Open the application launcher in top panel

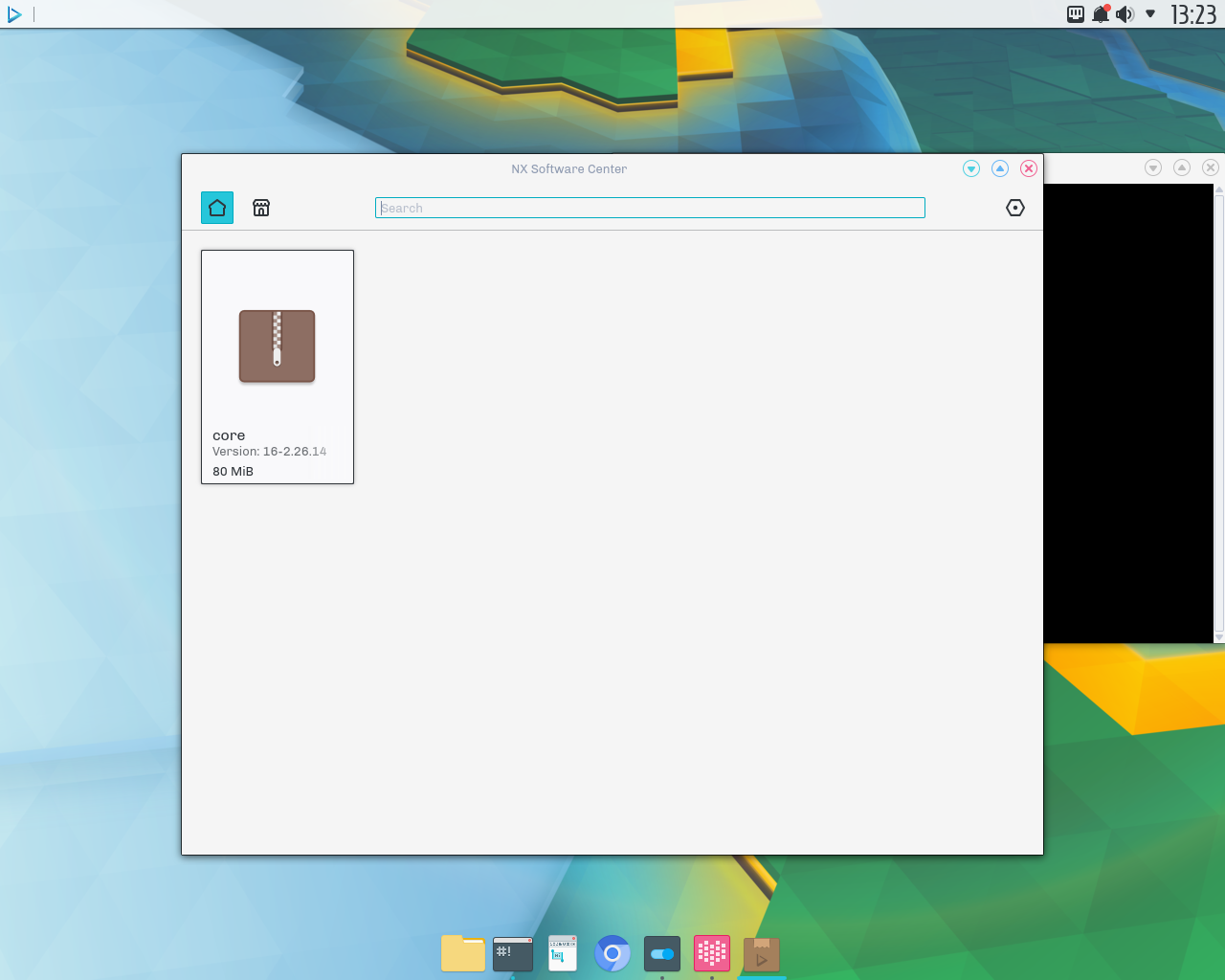click(x=14, y=14)
